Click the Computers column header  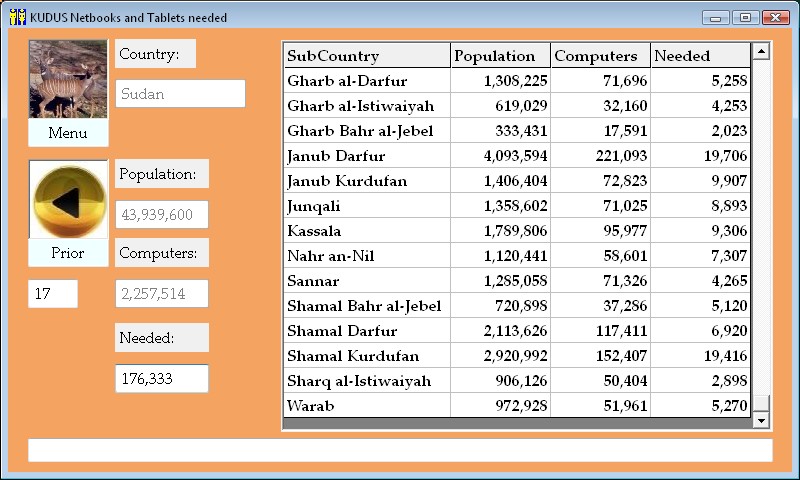point(600,56)
